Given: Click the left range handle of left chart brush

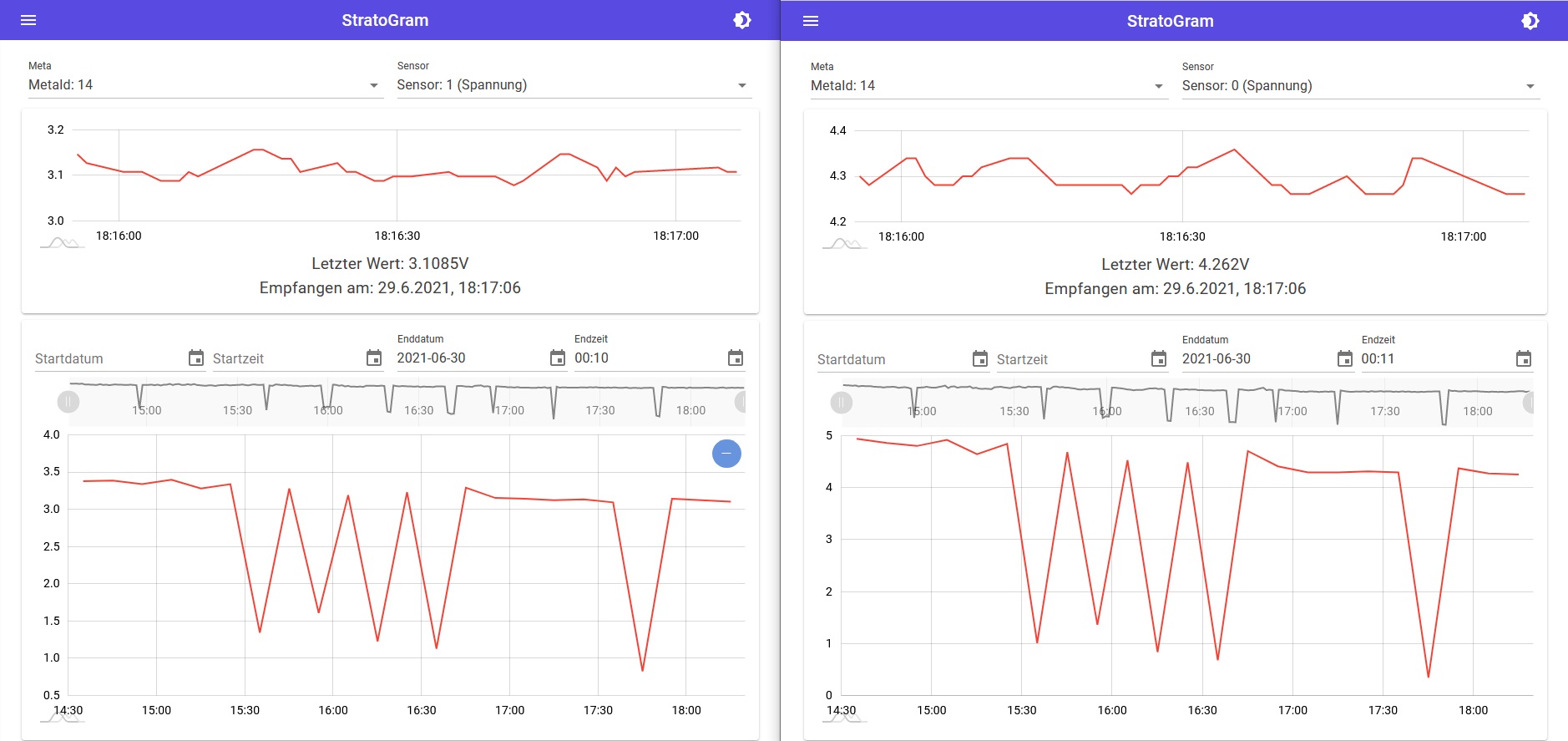Looking at the screenshot, I should click(x=68, y=402).
